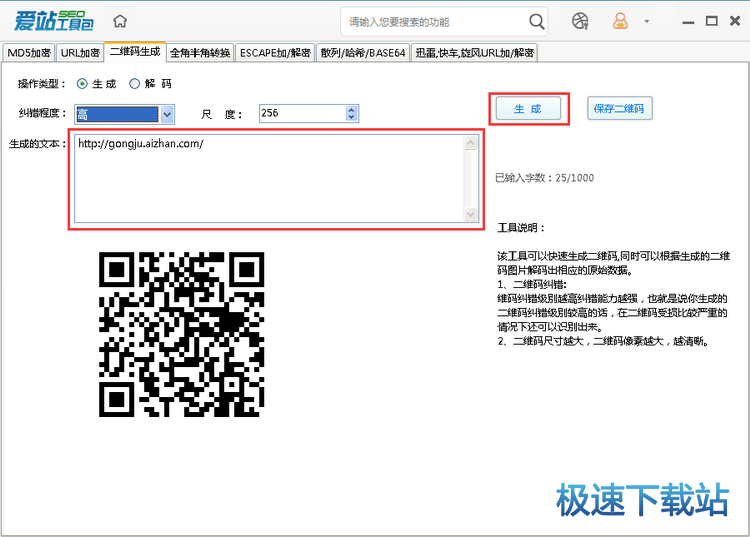Image resolution: width=750 pixels, height=537 pixels.
Task: Click the 已输入字数：25/1000 counter text
Action: [544, 178]
